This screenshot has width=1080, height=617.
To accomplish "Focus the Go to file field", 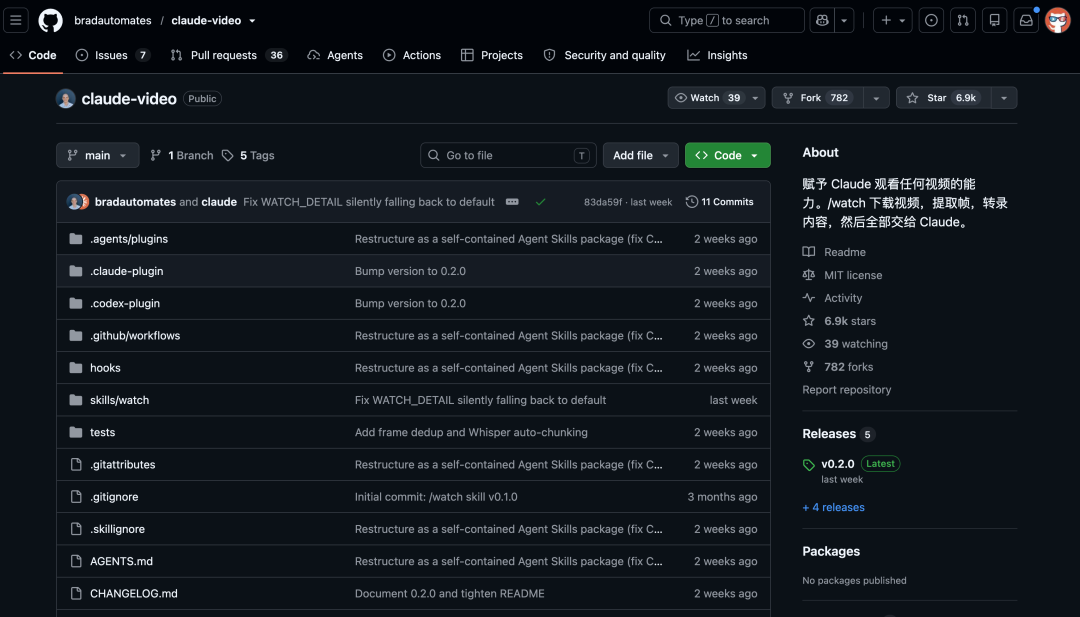I will pyautogui.click(x=508, y=156).
